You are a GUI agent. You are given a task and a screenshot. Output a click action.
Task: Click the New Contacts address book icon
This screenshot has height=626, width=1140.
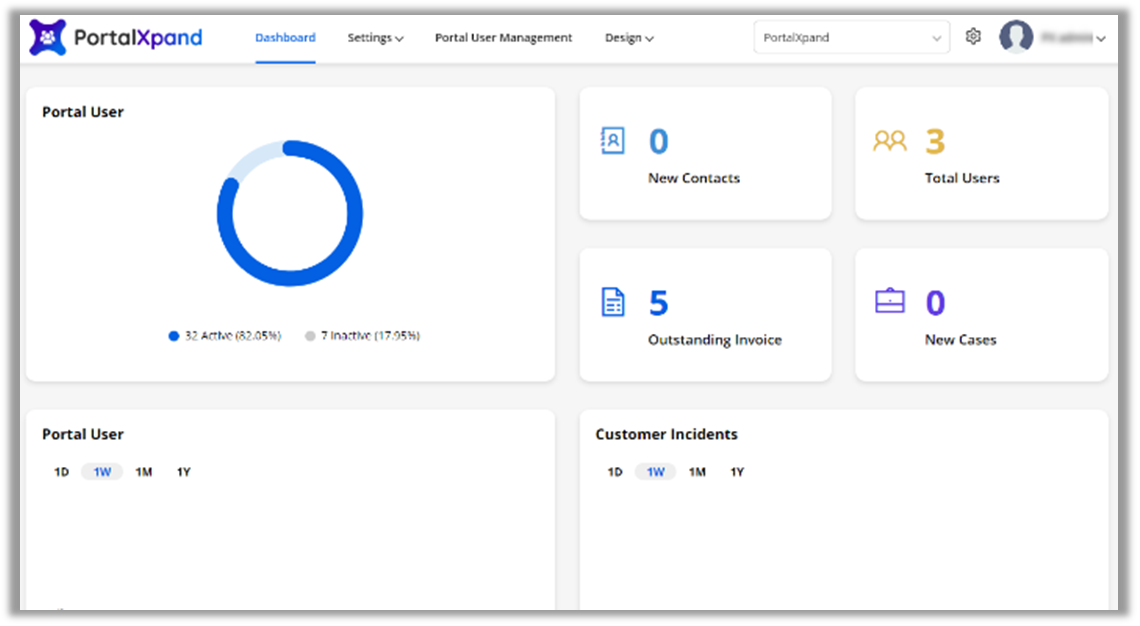pos(613,141)
